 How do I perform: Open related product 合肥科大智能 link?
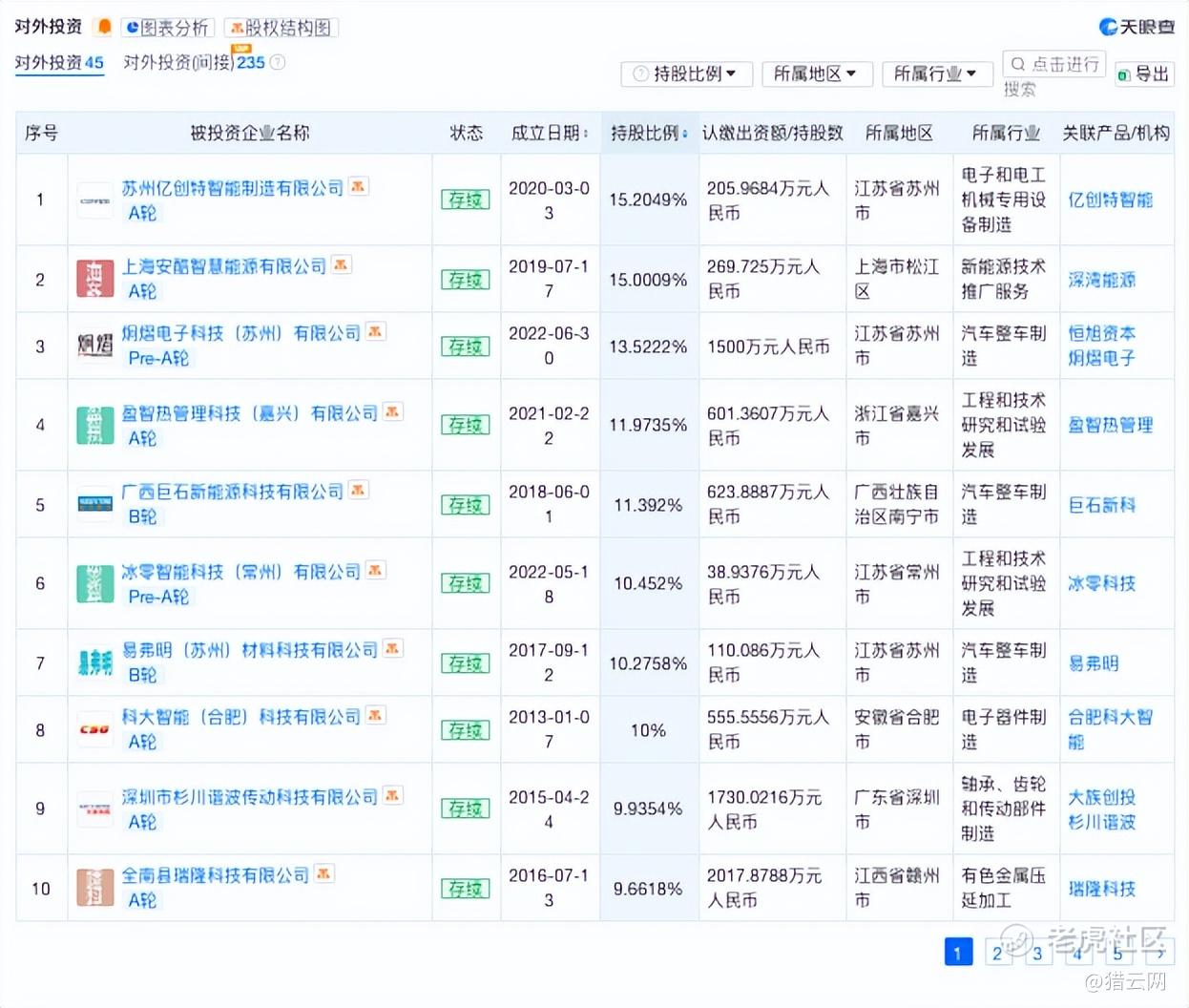pos(1110,729)
